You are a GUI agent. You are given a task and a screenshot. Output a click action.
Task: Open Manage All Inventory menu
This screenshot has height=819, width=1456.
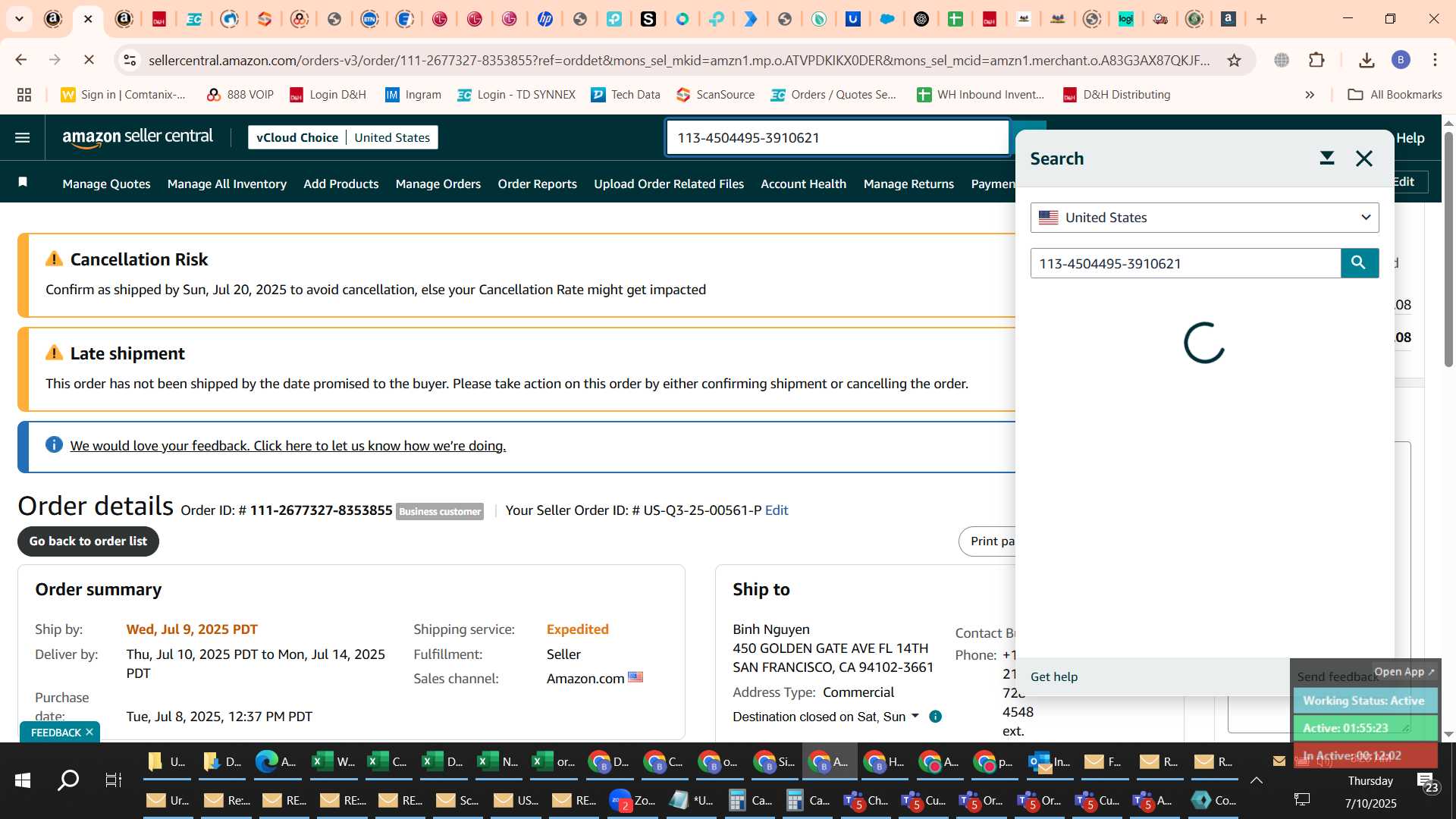pos(227,184)
